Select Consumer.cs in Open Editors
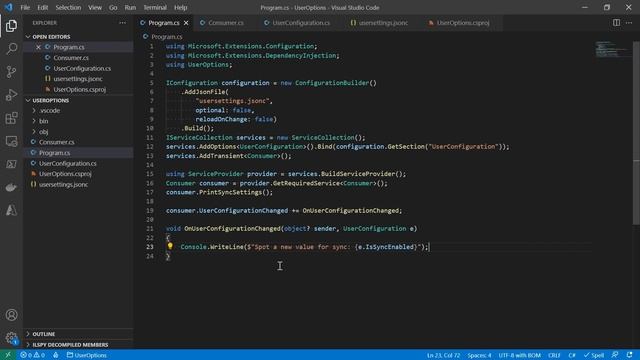 pos(71,58)
